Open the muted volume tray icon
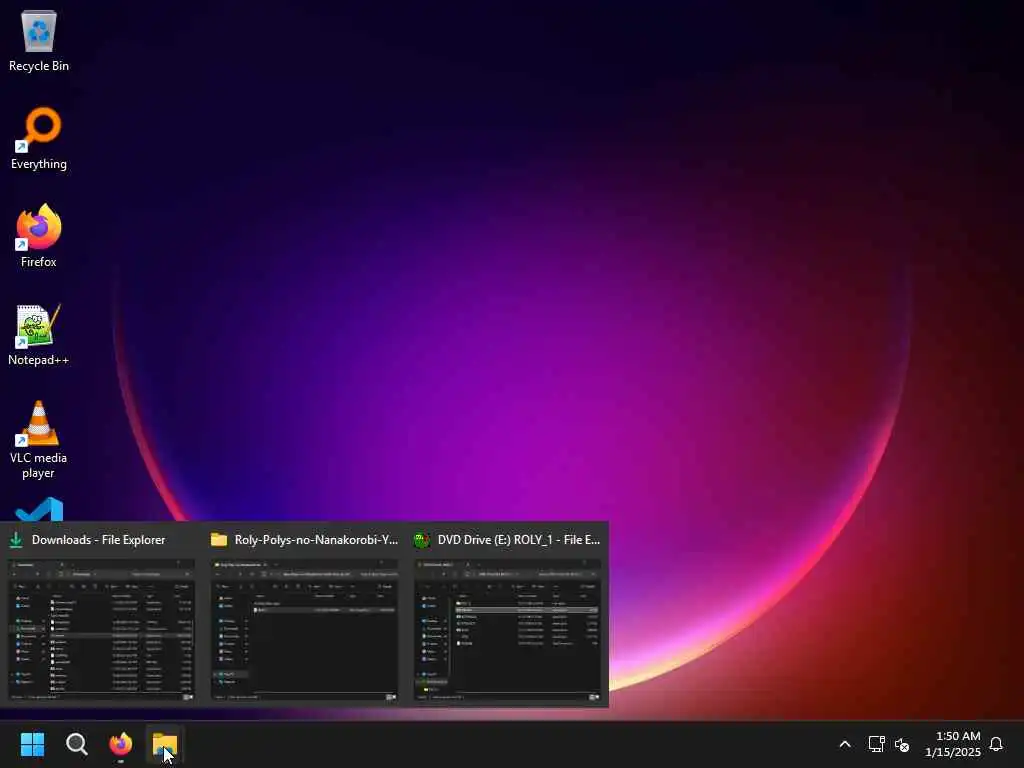This screenshot has height=768, width=1024. 902,744
